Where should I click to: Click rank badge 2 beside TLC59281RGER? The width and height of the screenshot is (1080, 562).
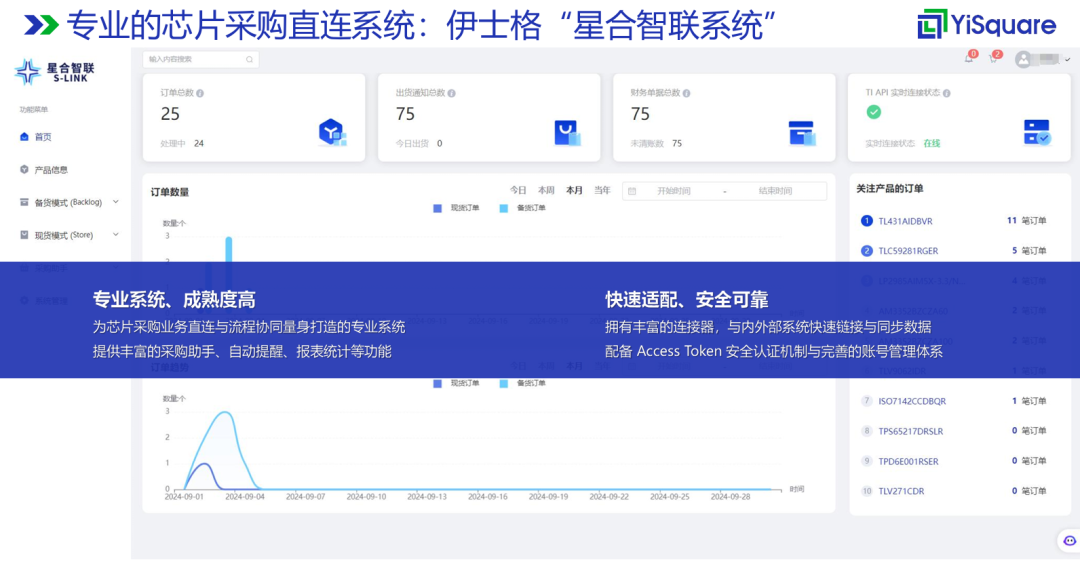point(866,251)
